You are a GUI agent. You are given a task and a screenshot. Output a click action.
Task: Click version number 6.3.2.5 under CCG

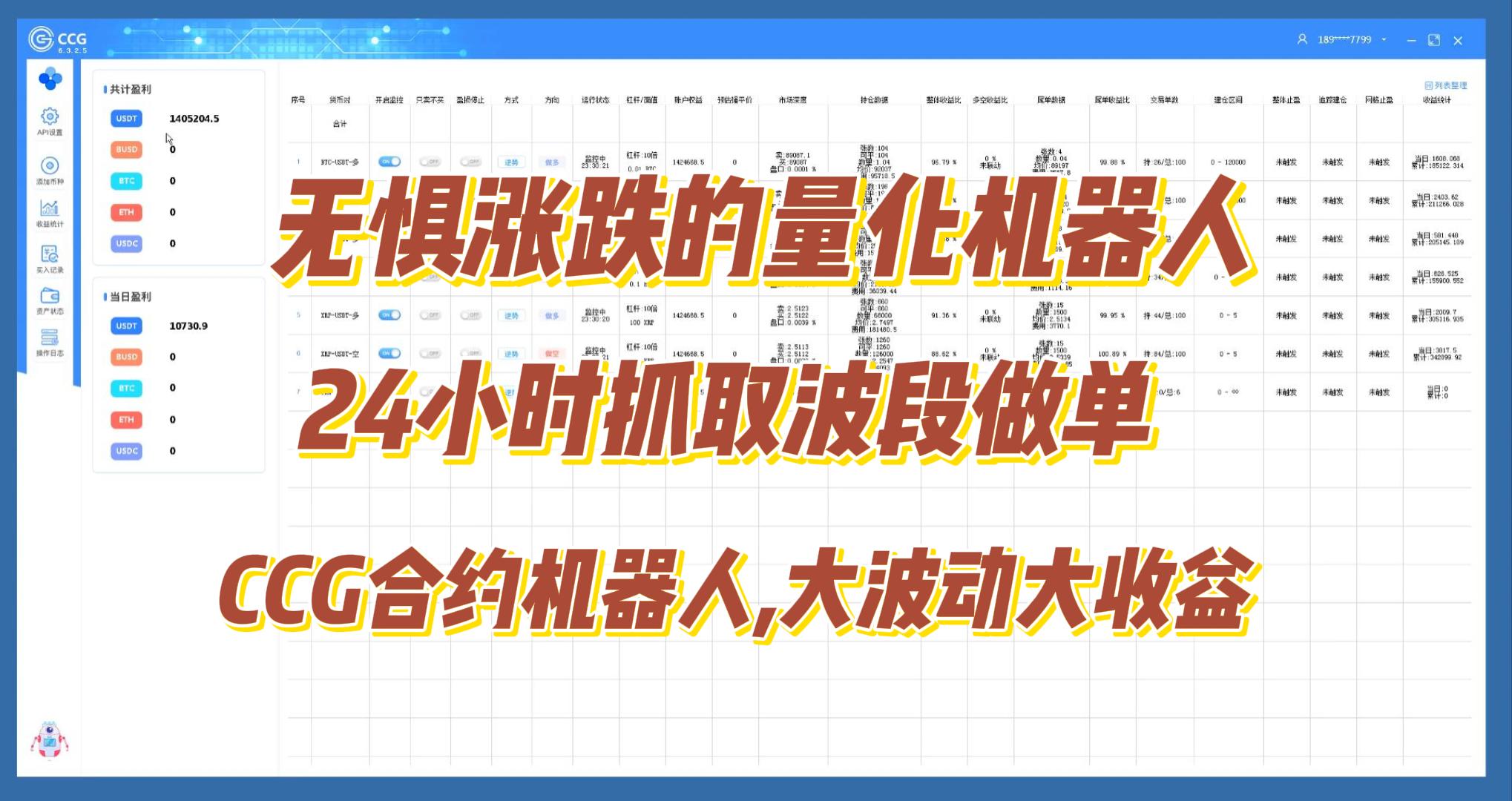click(x=73, y=50)
